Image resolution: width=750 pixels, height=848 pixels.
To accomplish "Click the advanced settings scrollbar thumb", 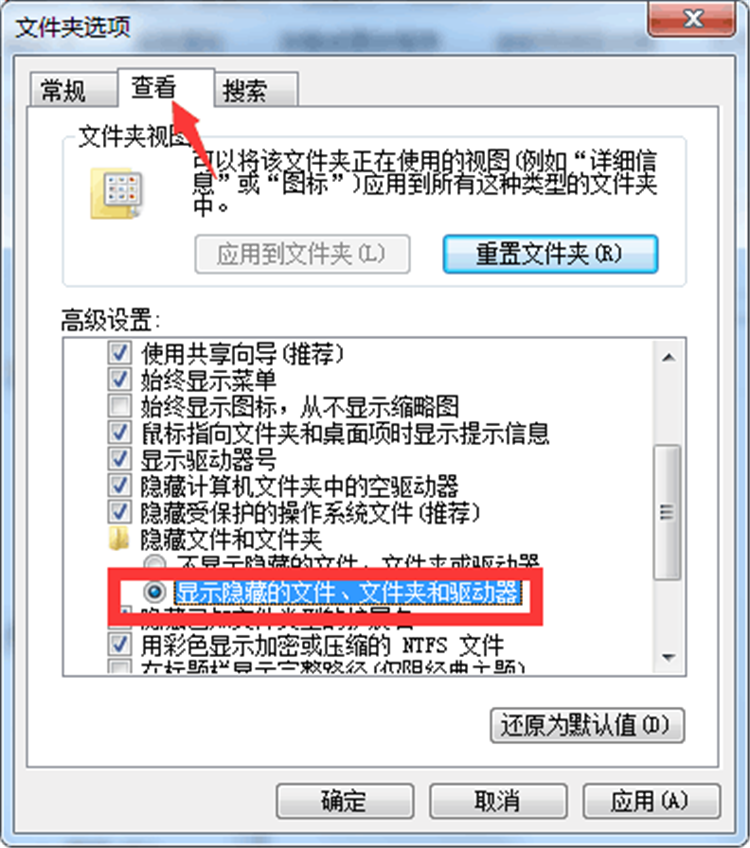I will tap(669, 512).
